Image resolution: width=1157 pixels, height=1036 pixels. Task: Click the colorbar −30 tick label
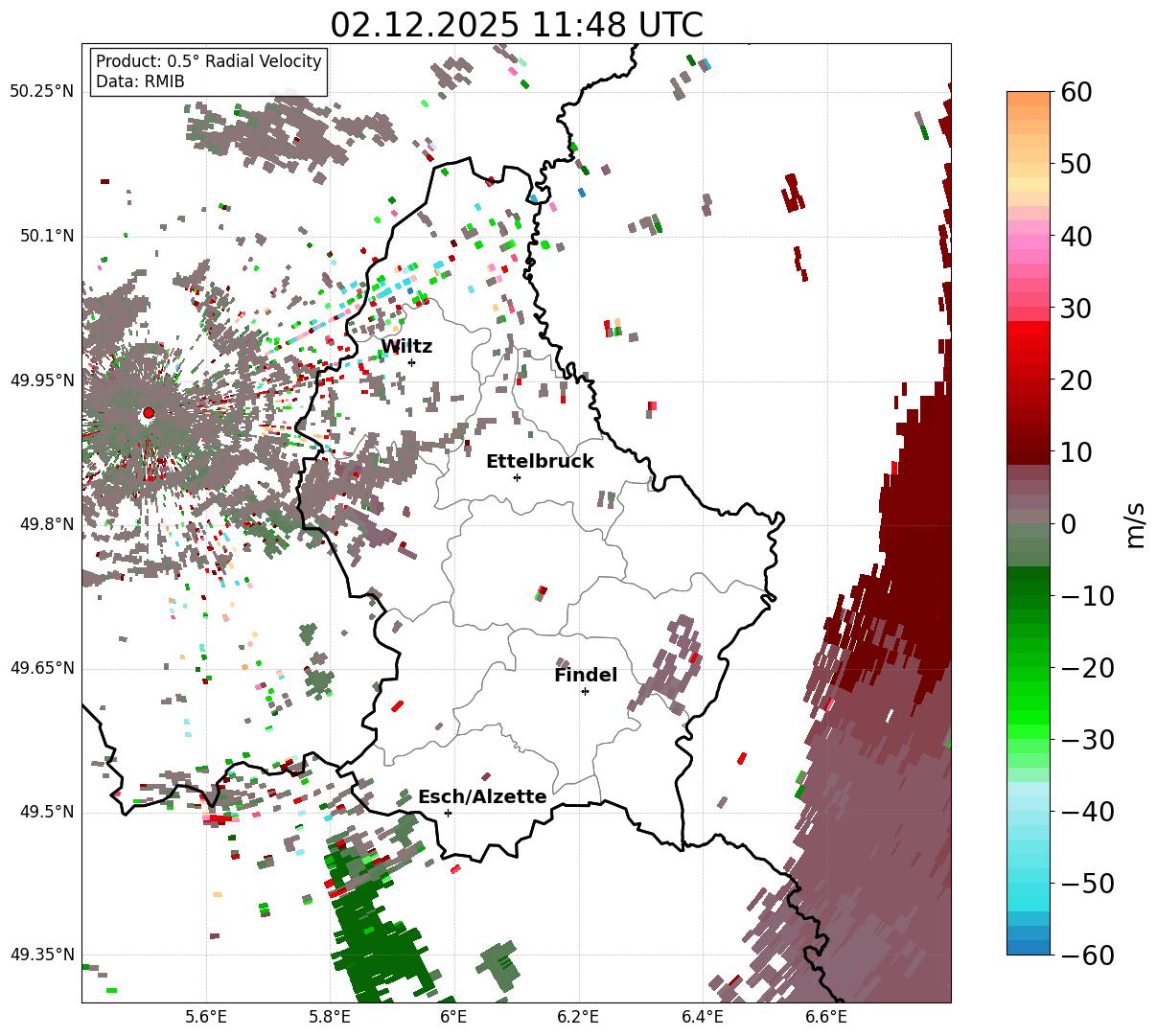click(x=1087, y=740)
